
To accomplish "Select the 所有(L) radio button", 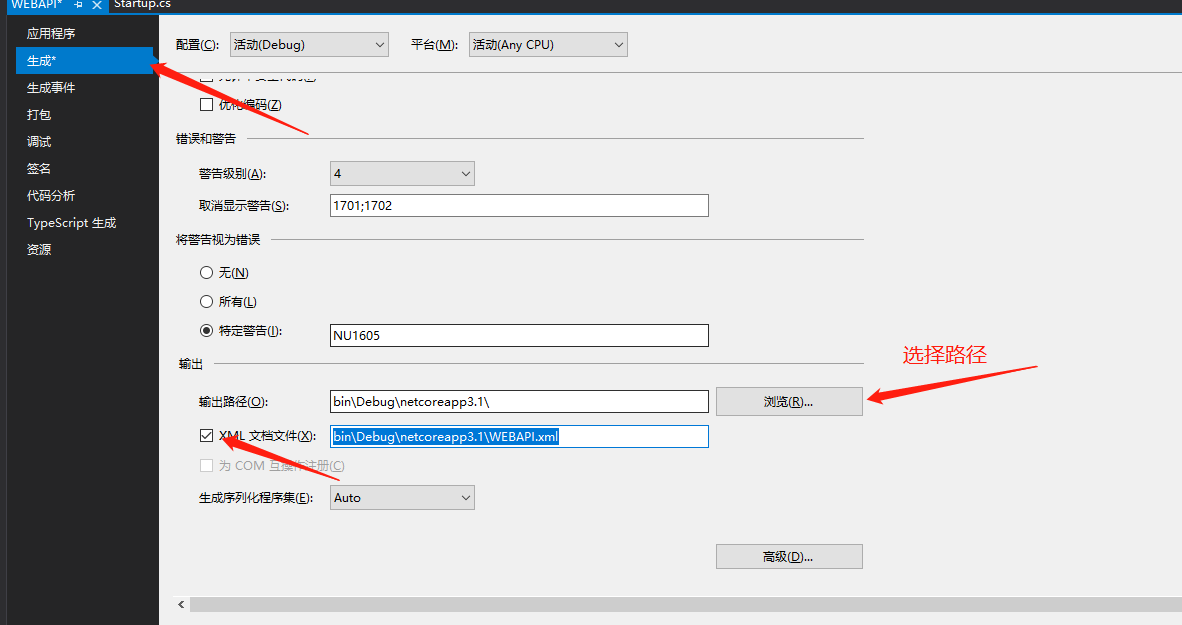I will pos(207,302).
